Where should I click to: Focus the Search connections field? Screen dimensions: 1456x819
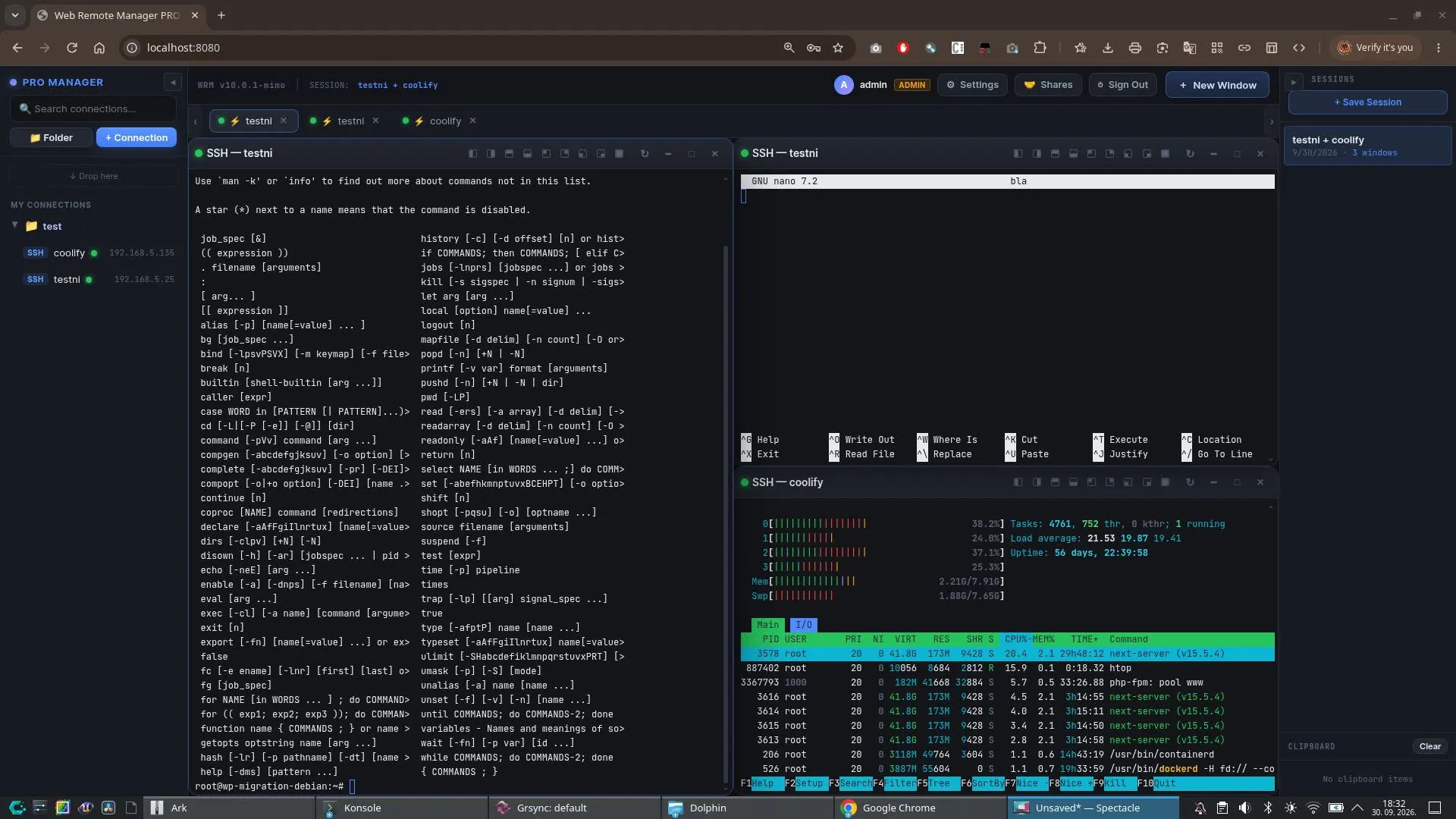tap(93, 108)
